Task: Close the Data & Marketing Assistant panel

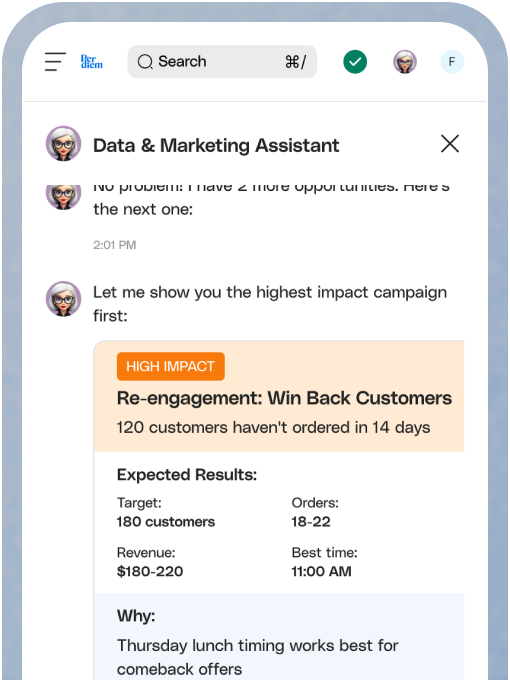Action: (x=450, y=144)
